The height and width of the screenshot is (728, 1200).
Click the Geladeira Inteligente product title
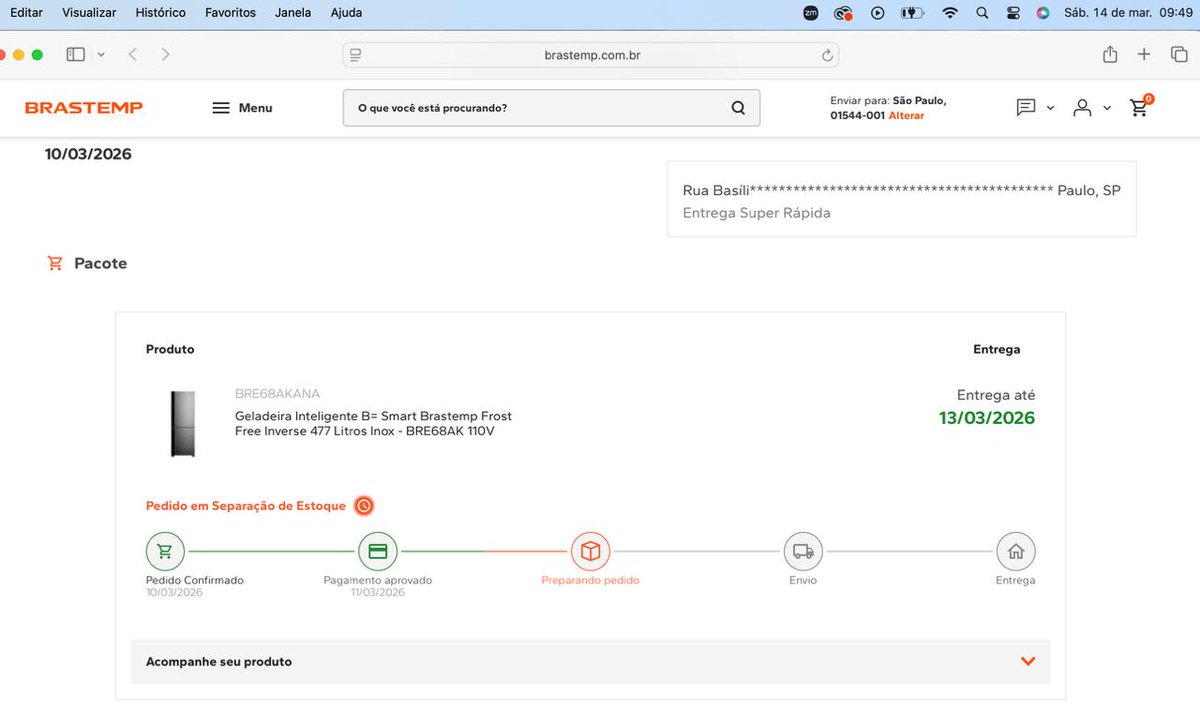pos(373,424)
